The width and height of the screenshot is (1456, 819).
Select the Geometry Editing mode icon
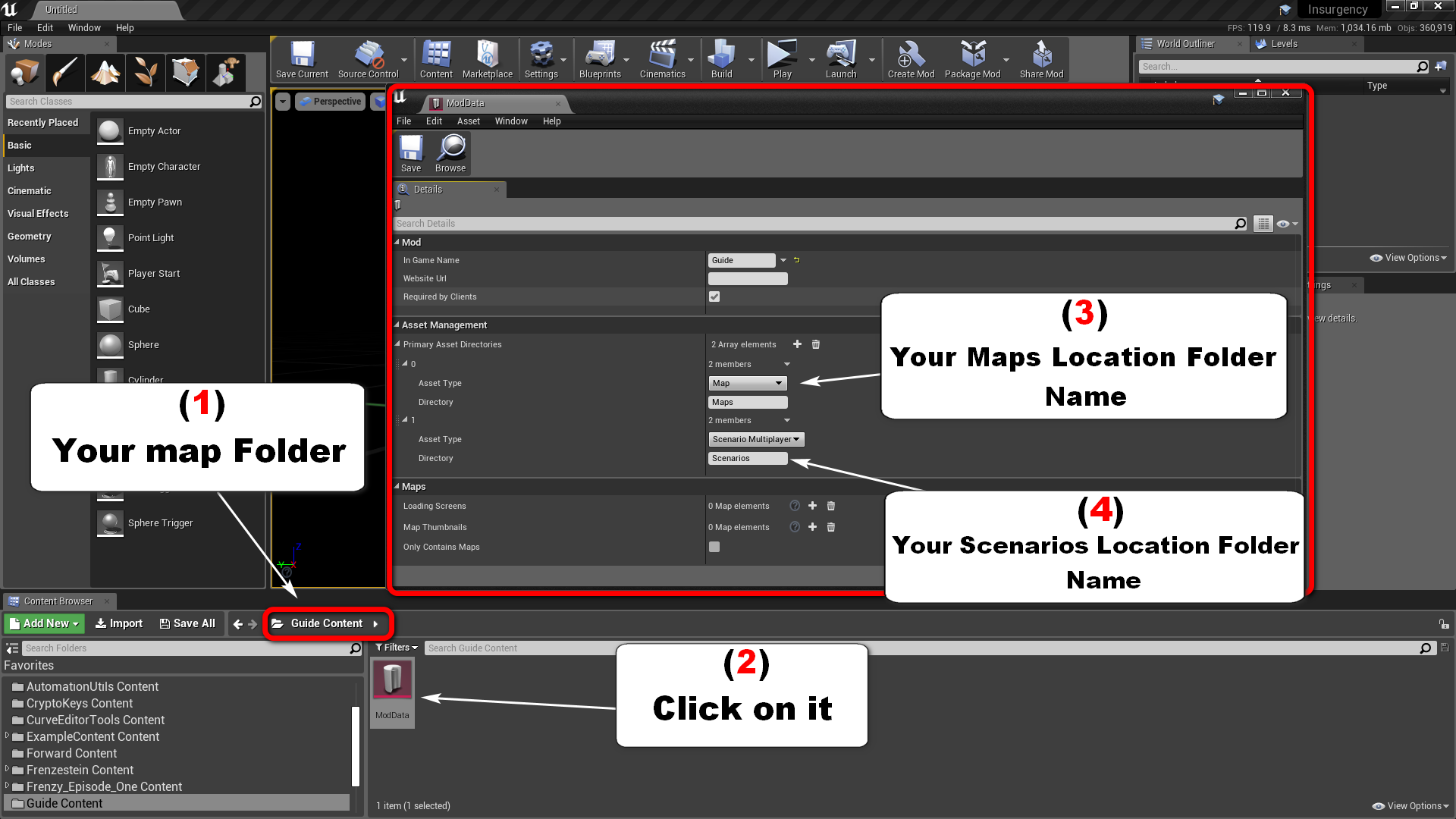(185, 73)
